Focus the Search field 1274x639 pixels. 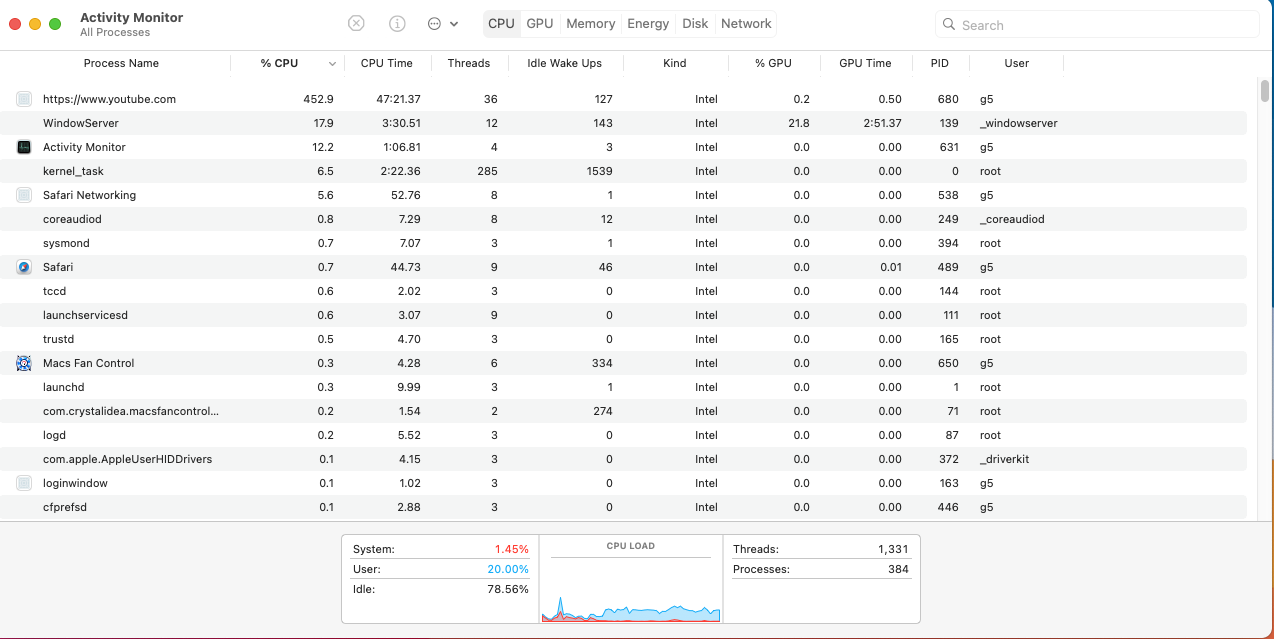[x=1097, y=25]
